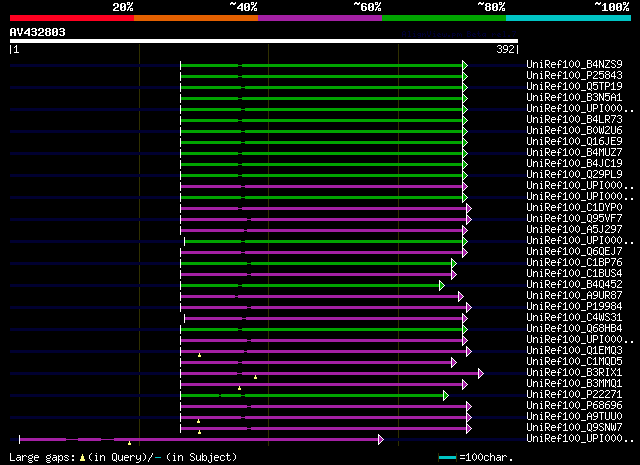
Task: Select the UniRef100_A5J297 label
Action: (x=574, y=229)
